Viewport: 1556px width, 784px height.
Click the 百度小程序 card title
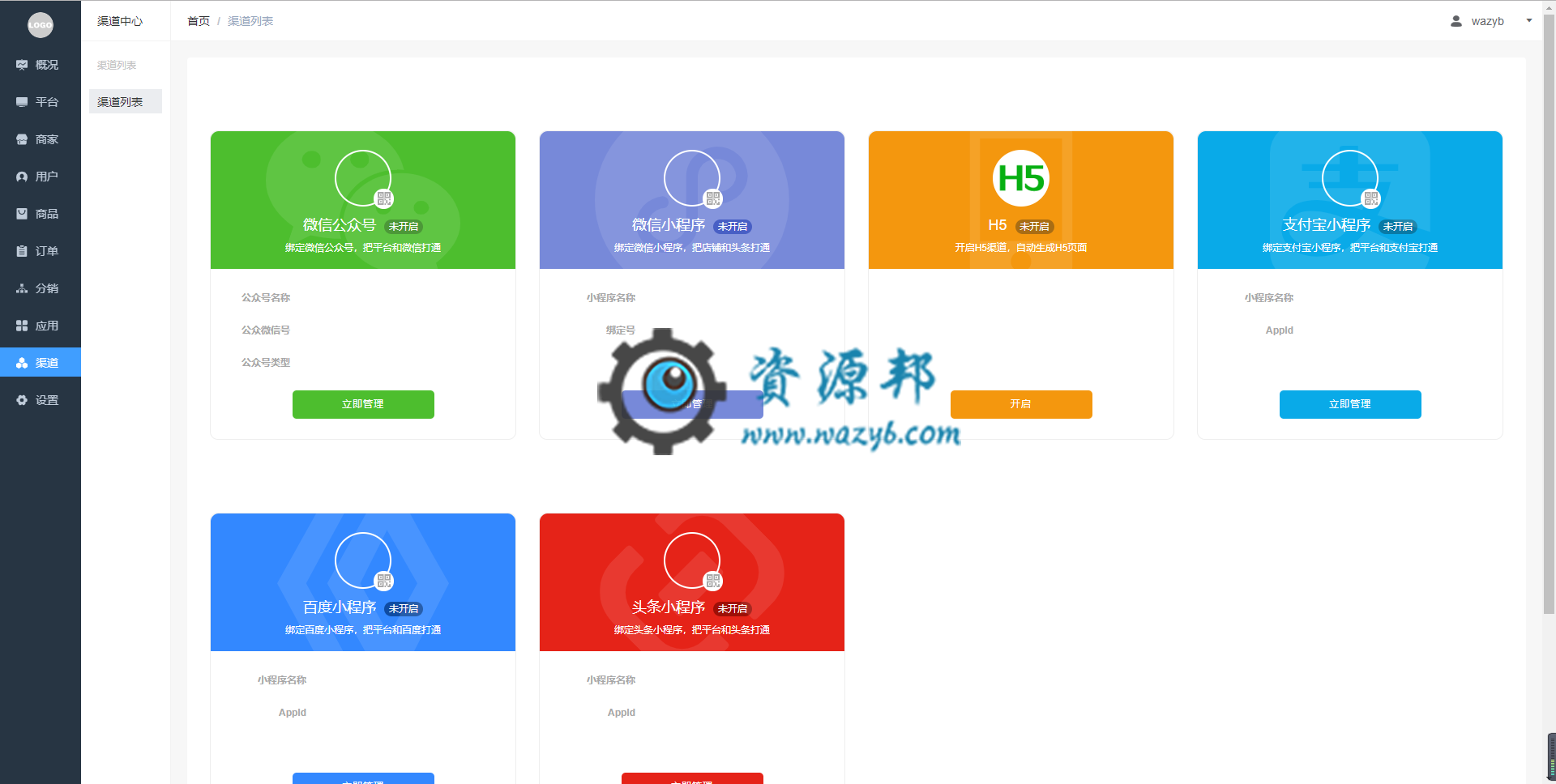pos(340,607)
